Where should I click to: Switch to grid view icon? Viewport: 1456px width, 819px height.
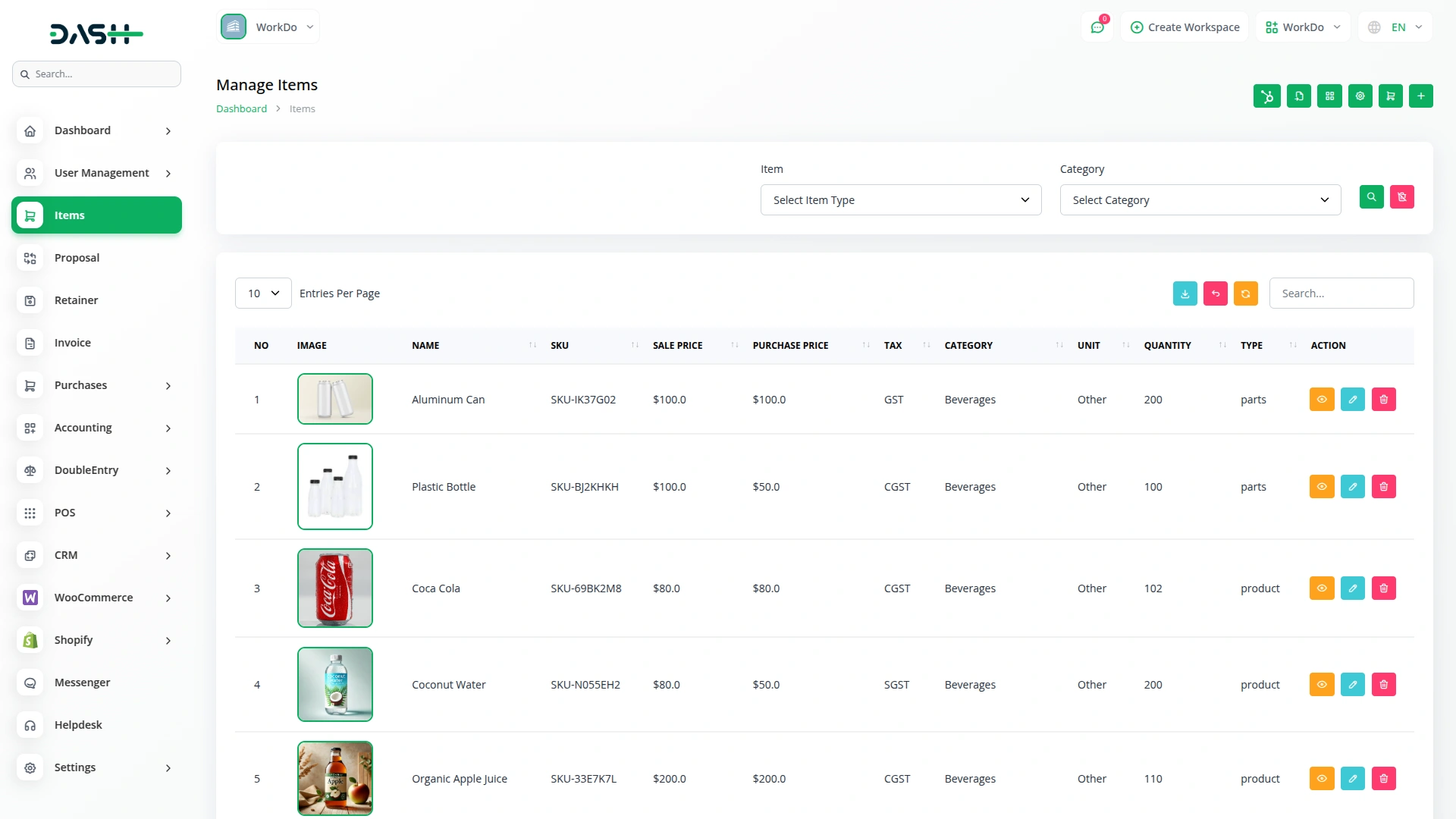point(1329,96)
